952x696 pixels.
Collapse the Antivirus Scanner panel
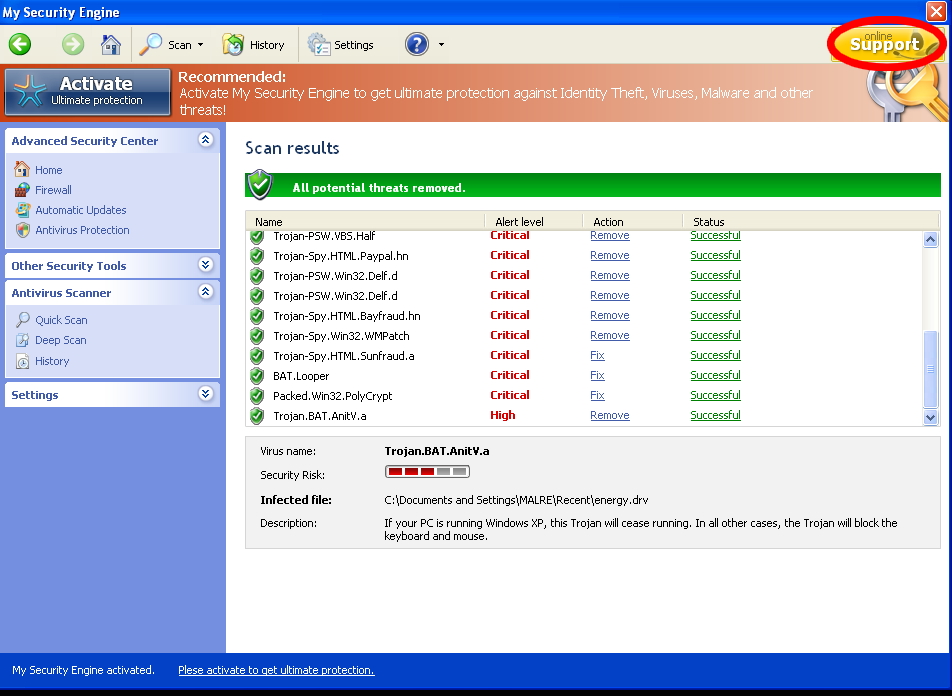click(x=205, y=292)
